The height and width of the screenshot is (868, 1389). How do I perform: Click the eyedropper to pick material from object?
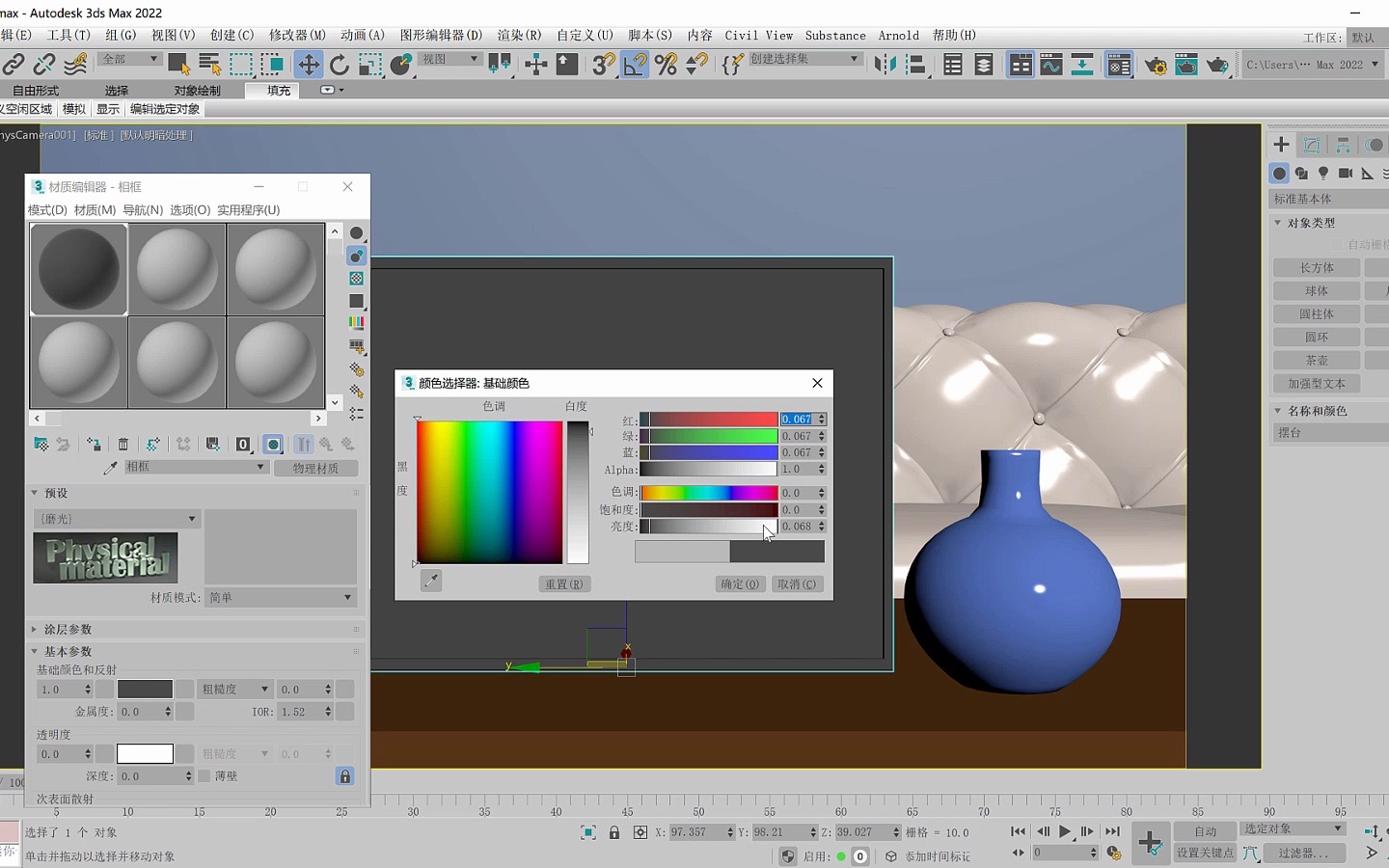click(109, 467)
